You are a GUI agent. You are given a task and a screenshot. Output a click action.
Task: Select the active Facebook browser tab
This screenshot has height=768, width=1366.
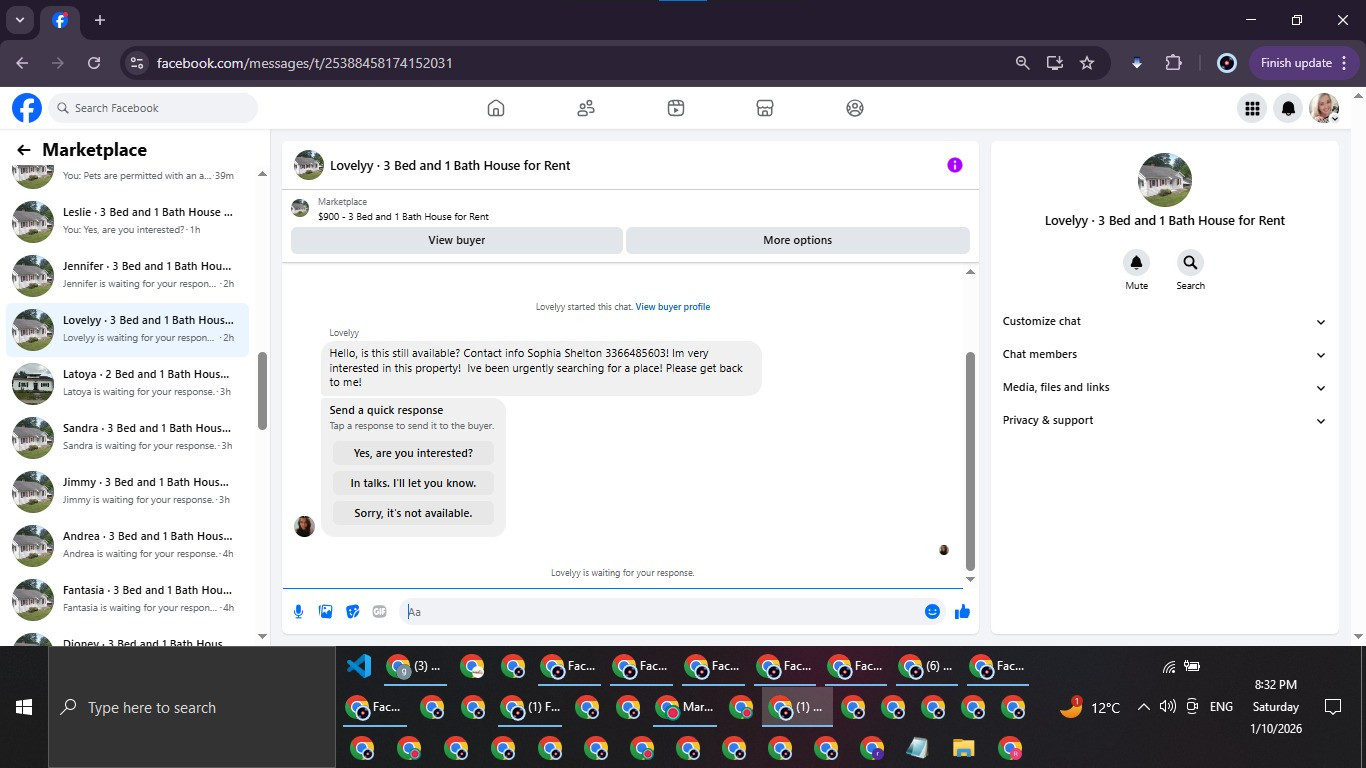(x=60, y=21)
